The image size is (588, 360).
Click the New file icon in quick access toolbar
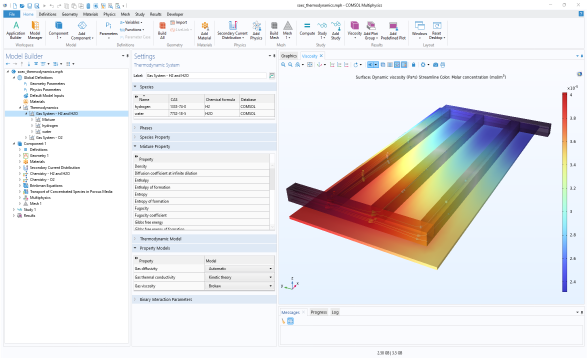coord(15,6)
